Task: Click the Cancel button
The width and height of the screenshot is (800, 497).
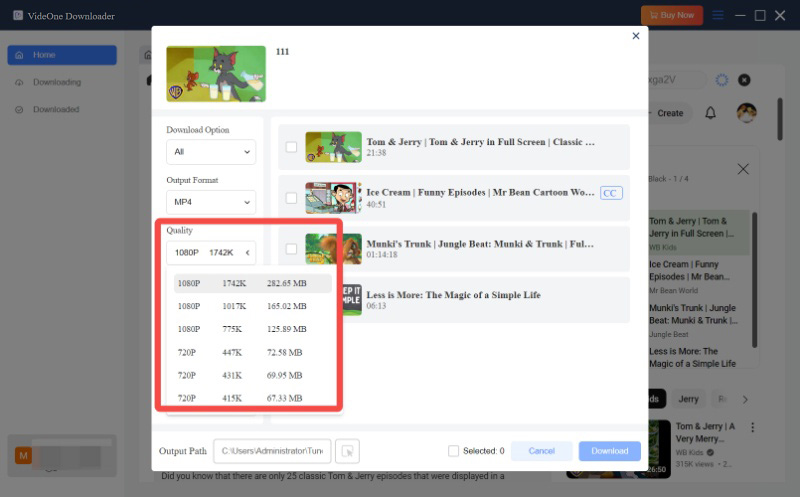Action: [541, 451]
